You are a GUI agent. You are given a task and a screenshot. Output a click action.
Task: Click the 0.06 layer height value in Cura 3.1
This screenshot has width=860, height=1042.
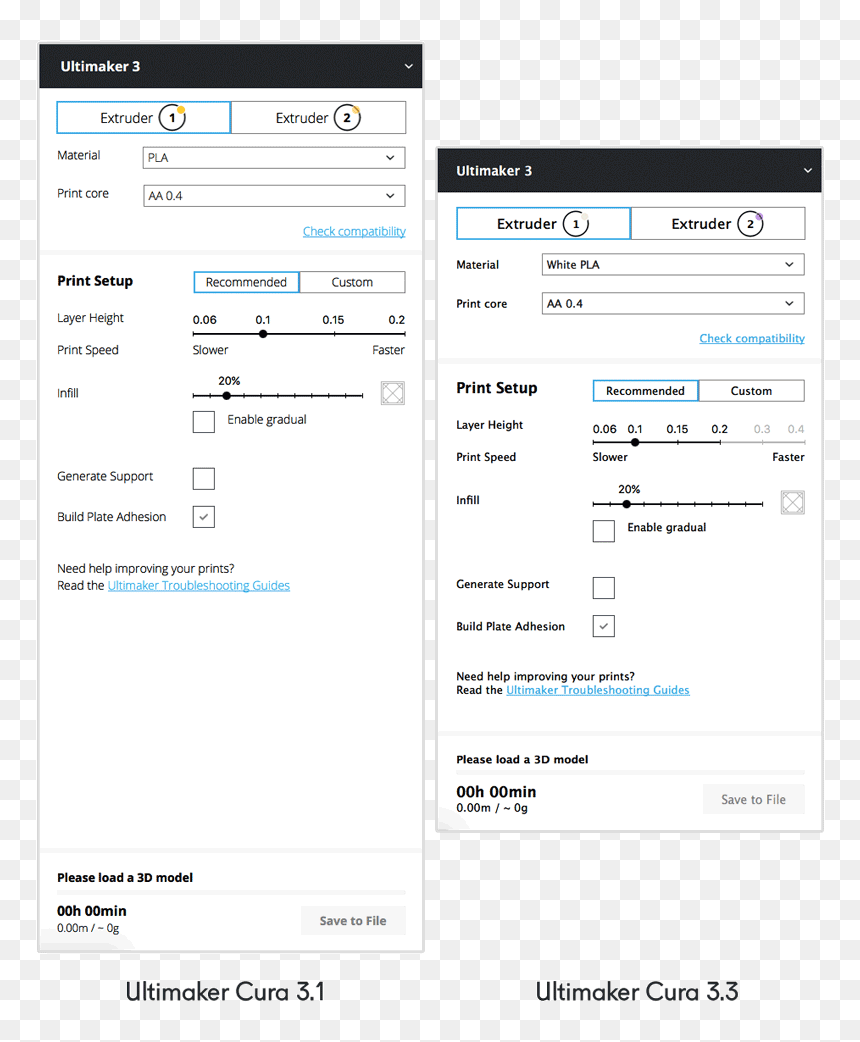point(205,320)
